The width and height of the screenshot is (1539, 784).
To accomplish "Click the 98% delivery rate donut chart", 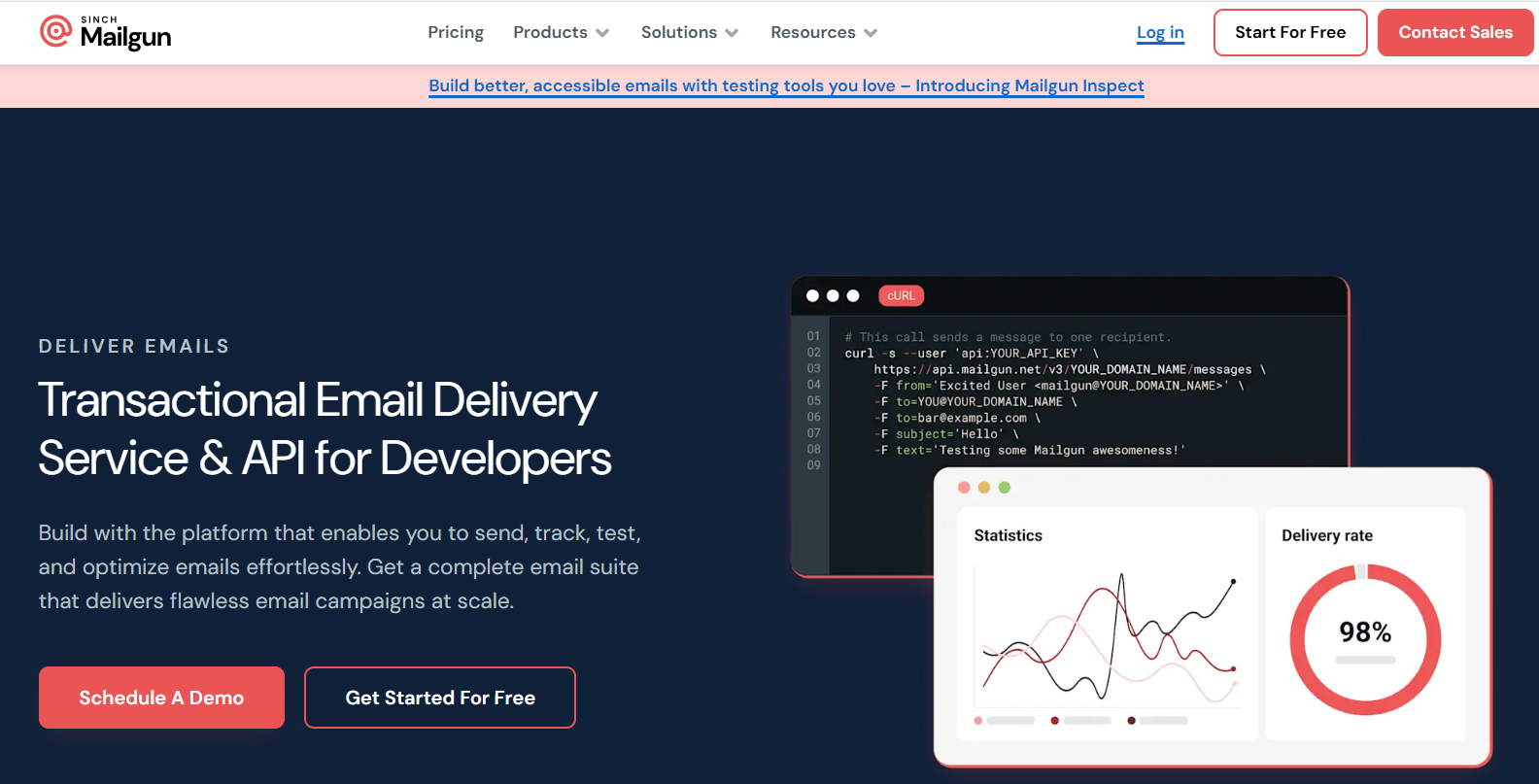I will (x=1365, y=638).
